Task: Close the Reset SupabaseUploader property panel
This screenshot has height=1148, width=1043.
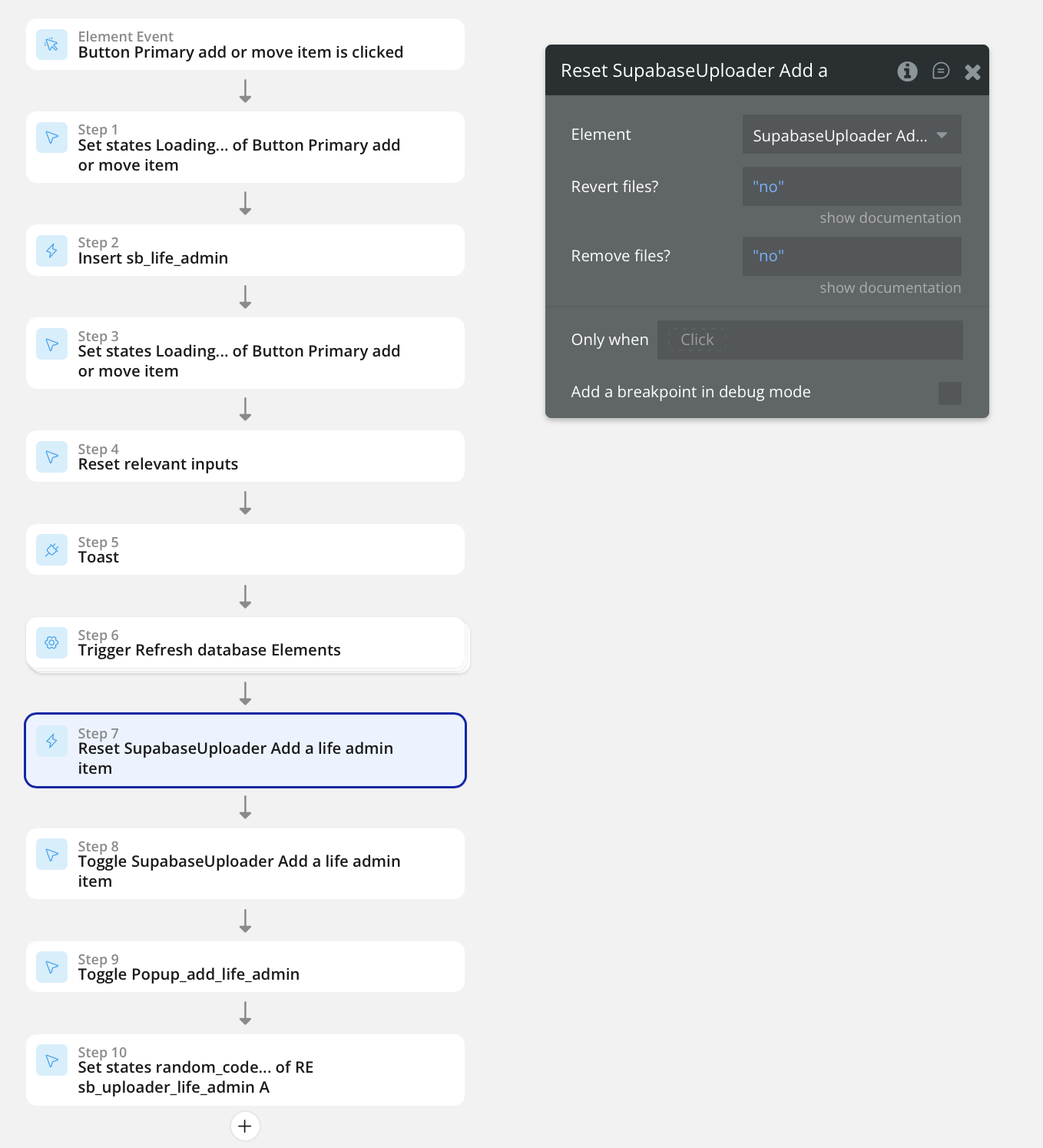Action: (972, 72)
